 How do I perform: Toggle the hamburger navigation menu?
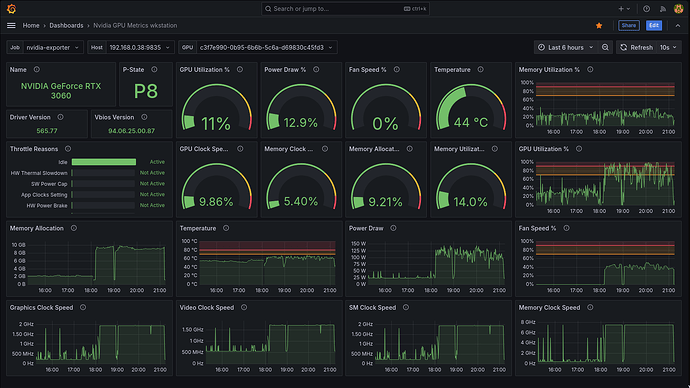11,26
